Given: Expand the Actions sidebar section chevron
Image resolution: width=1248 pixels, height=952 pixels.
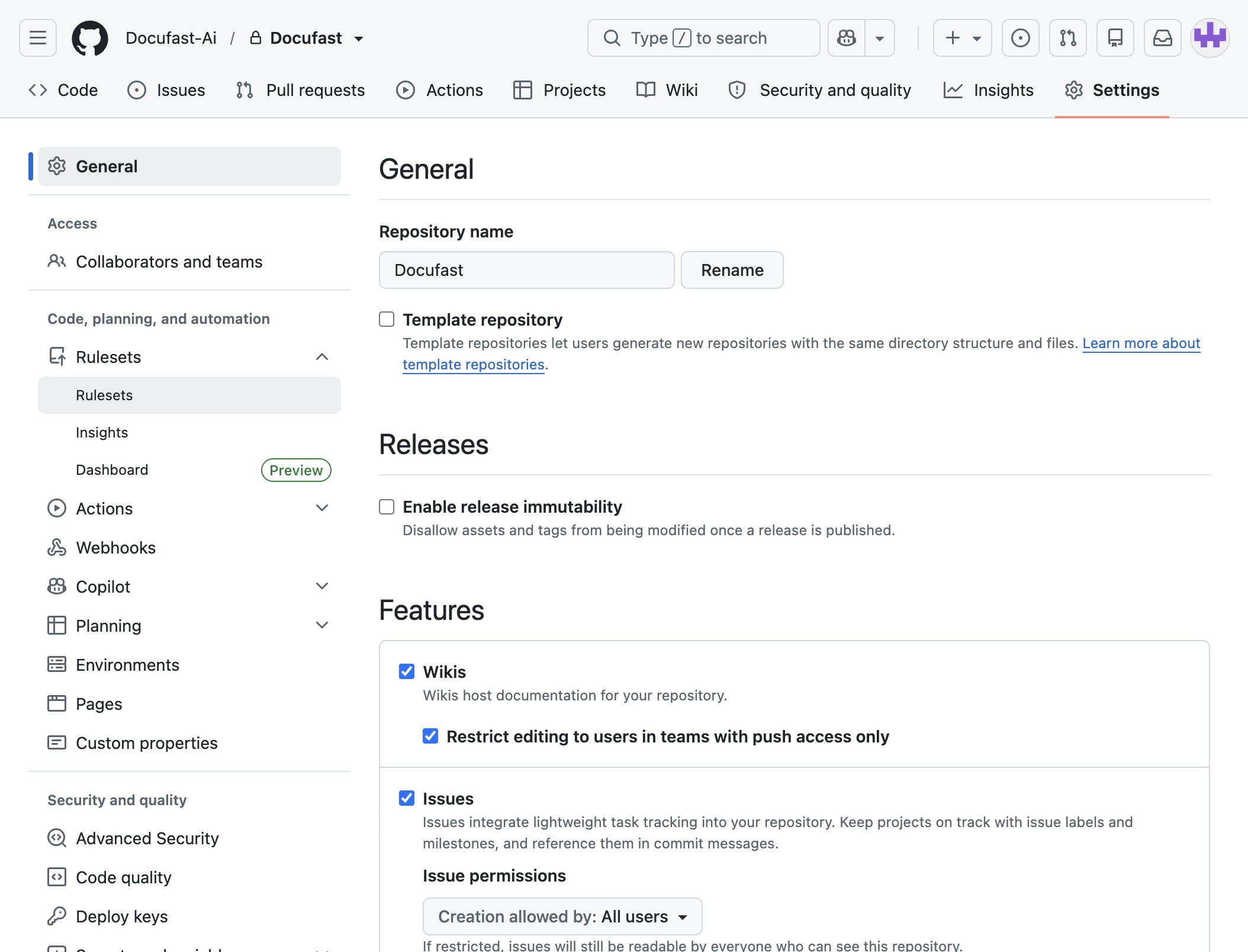Looking at the screenshot, I should (322, 508).
